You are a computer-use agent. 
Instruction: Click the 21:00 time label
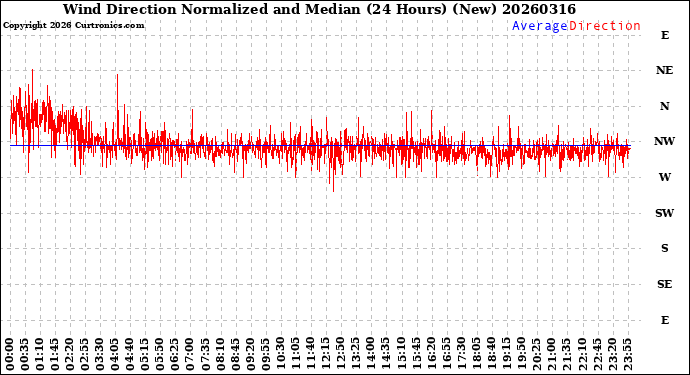tap(552, 354)
